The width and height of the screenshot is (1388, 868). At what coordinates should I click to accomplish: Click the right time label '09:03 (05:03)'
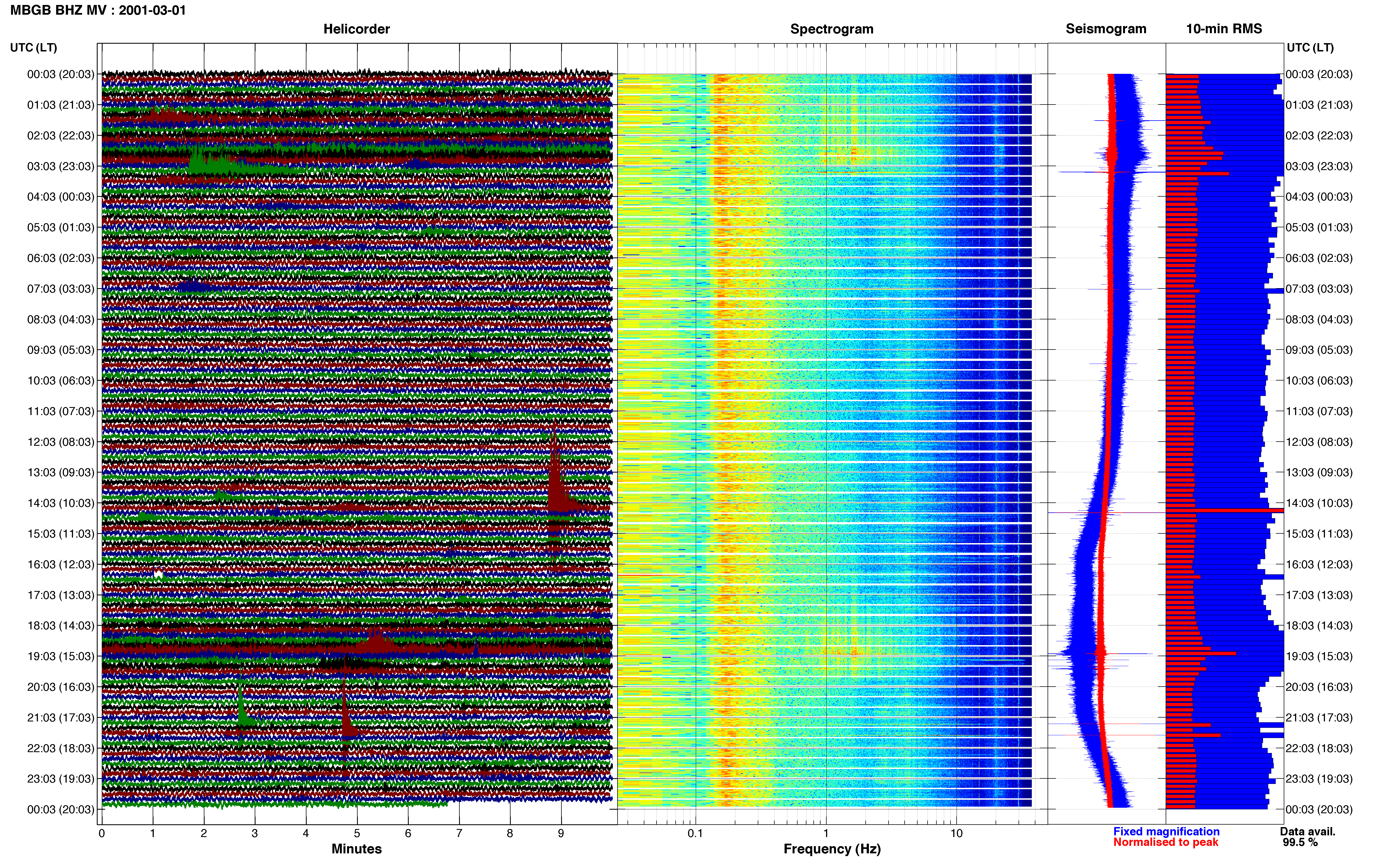[1319, 350]
